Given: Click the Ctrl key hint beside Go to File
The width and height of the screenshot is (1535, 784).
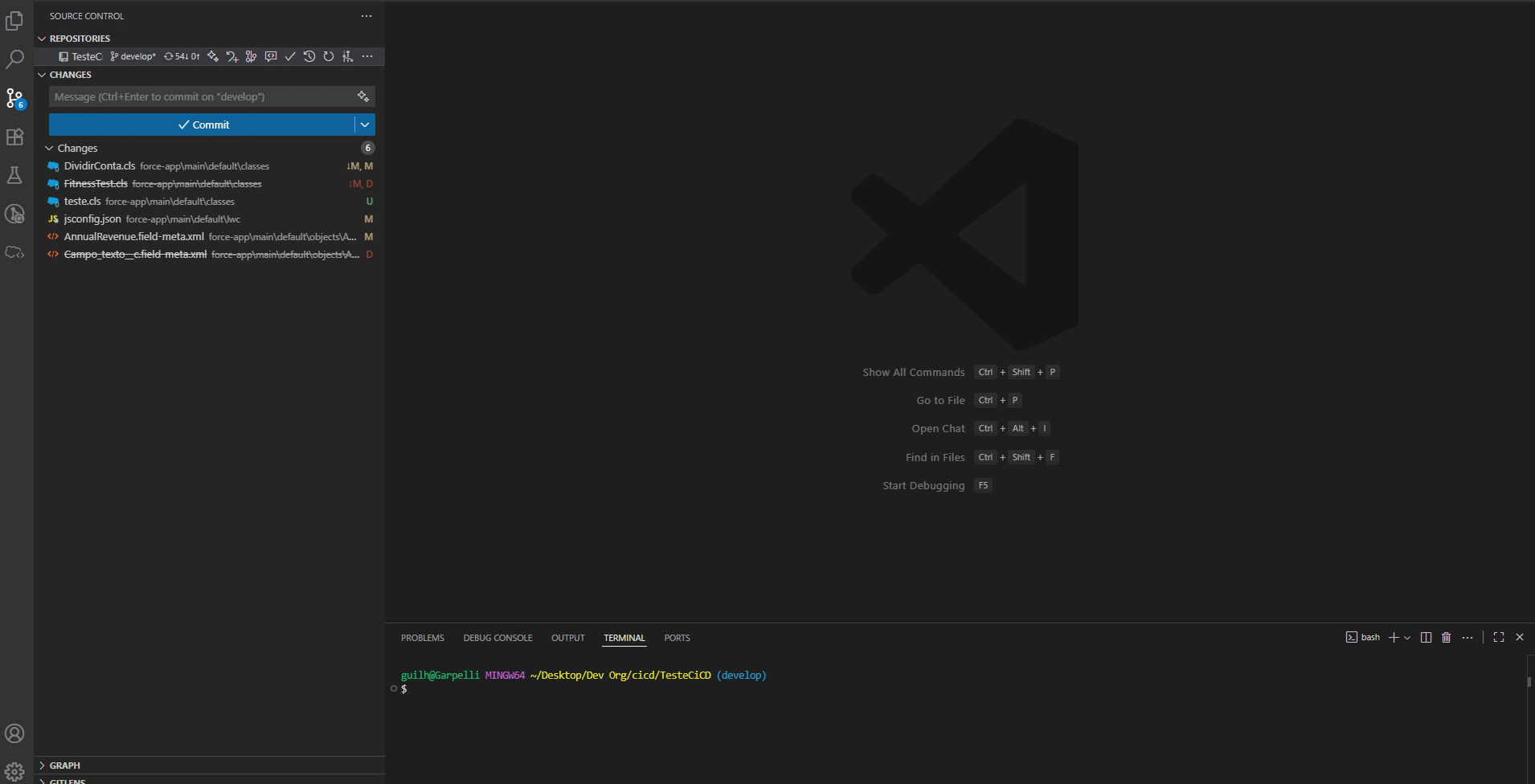Looking at the screenshot, I should pos(985,400).
